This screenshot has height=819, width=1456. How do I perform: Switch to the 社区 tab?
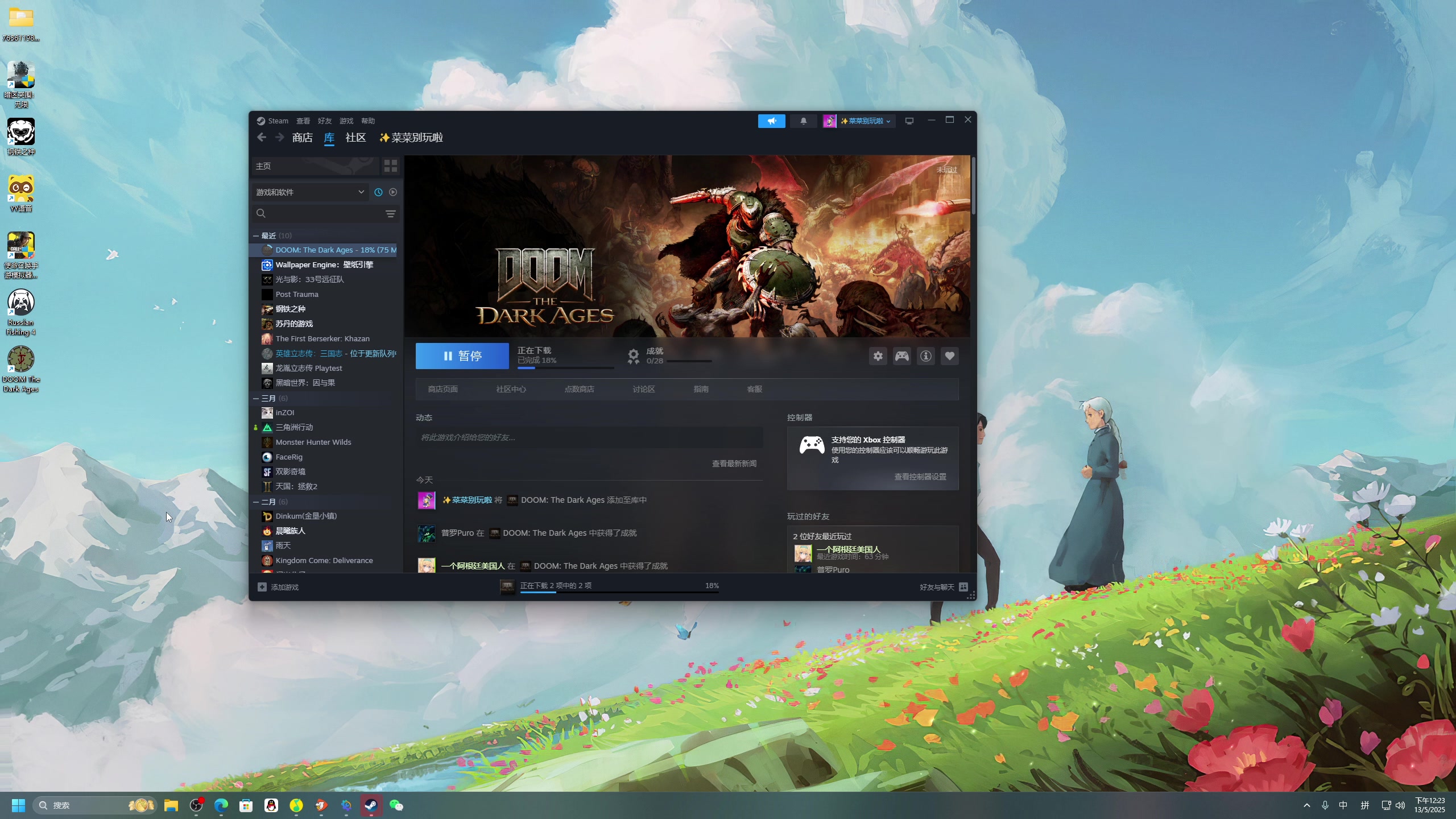point(355,138)
